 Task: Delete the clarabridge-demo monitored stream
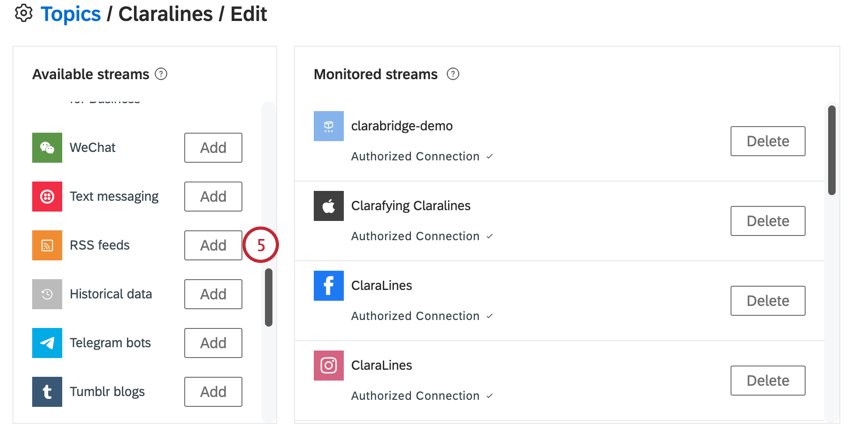click(x=768, y=141)
